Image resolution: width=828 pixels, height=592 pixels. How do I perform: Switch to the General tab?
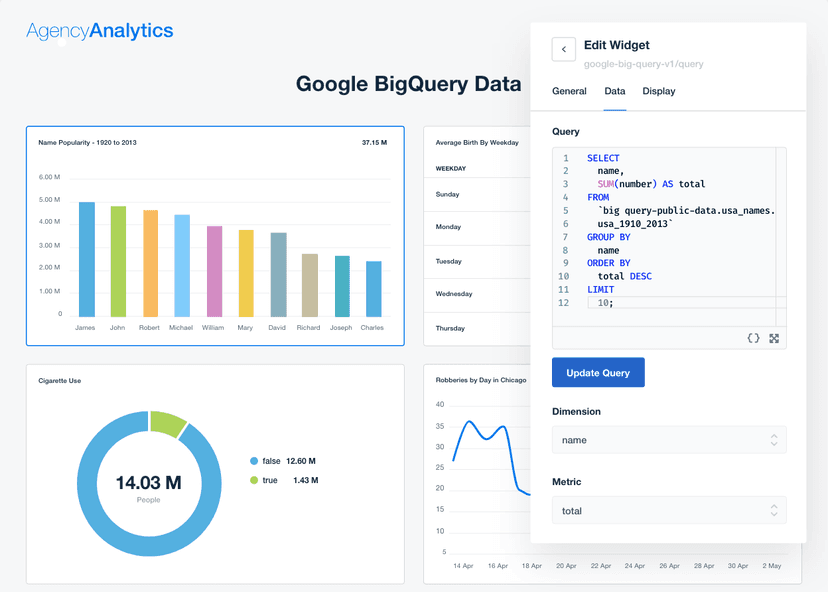click(x=569, y=91)
